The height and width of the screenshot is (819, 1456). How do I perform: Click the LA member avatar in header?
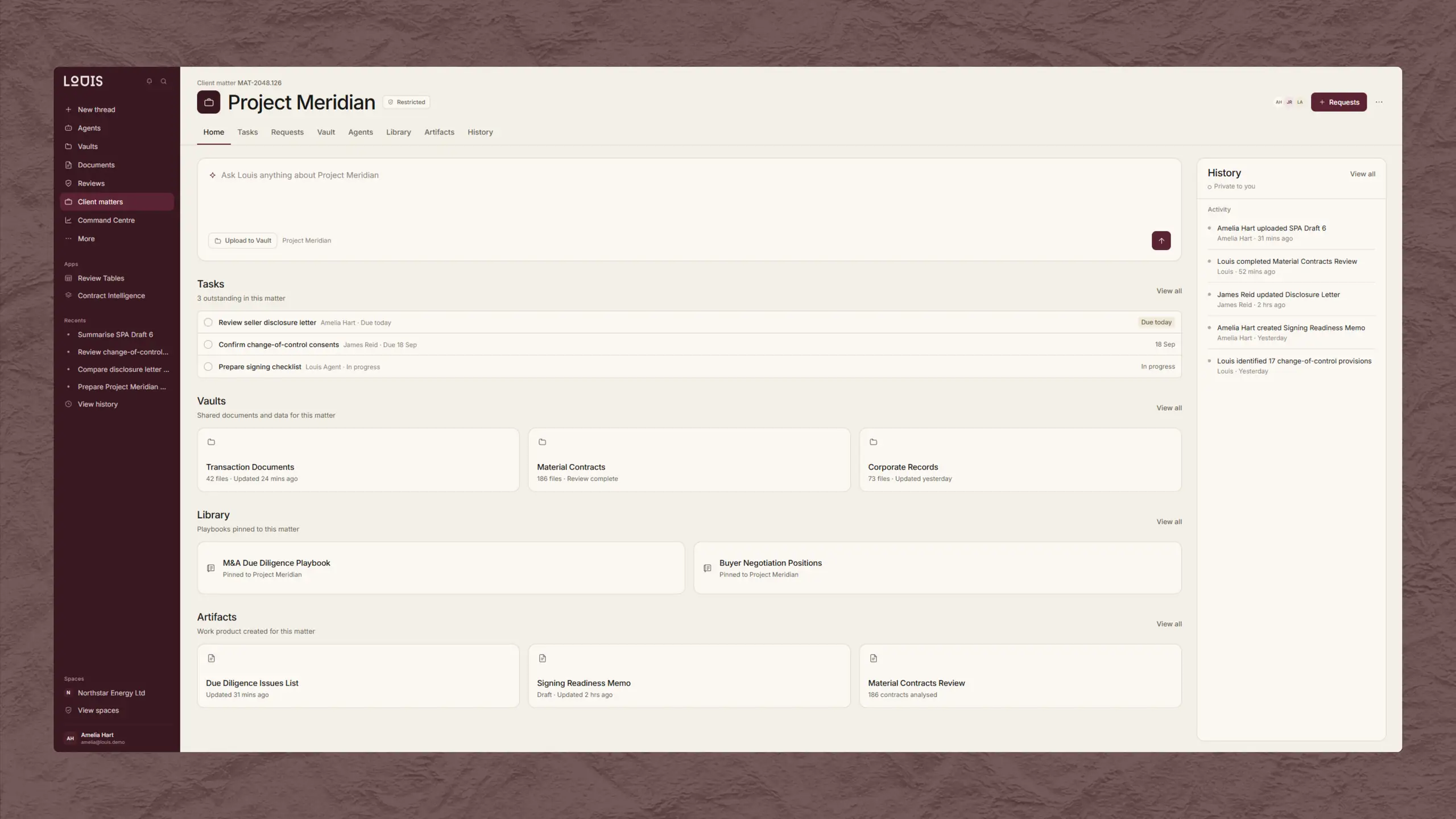pyautogui.click(x=1300, y=102)
